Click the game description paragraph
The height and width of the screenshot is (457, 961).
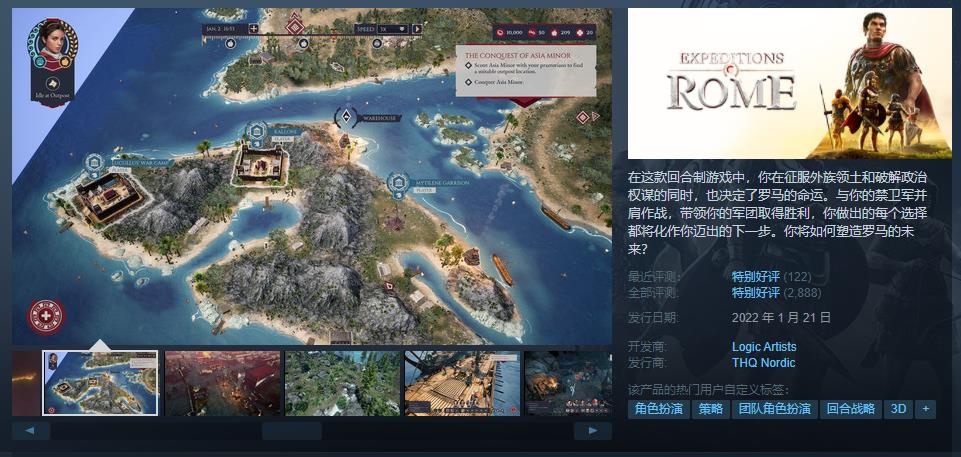[777, 213]
